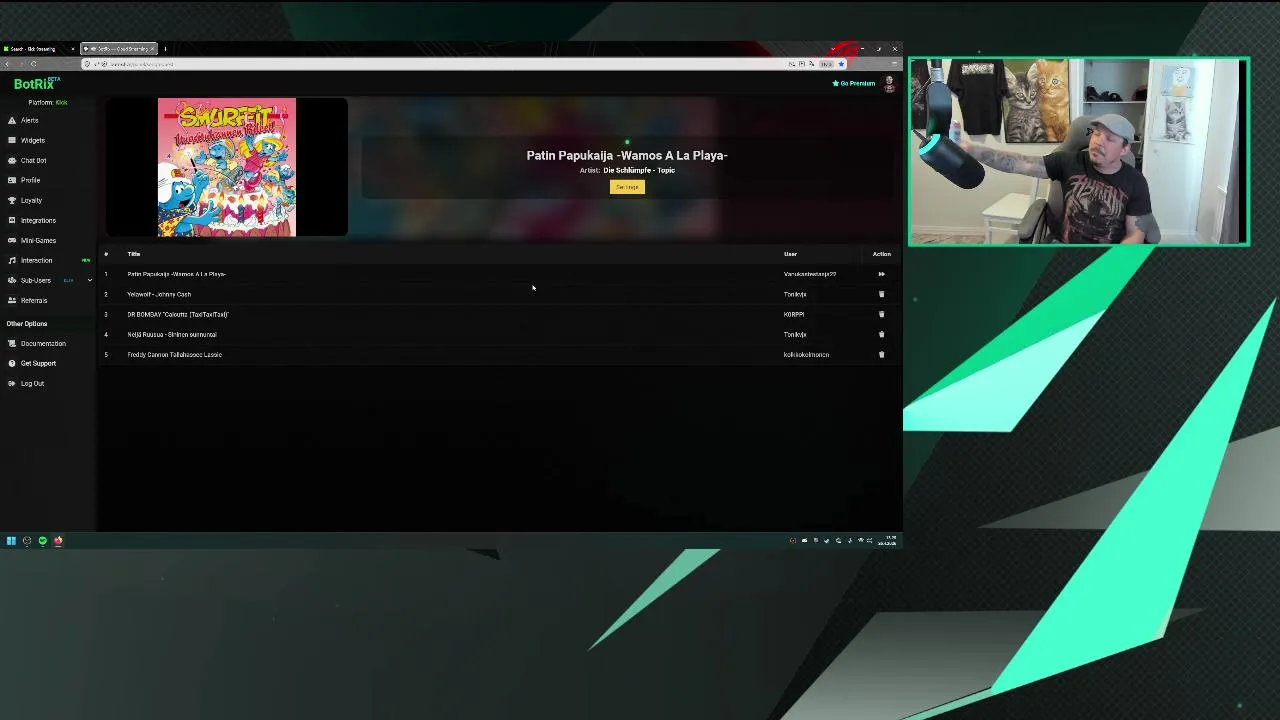Open Spotify from the taskbar
Screen dimensions: 1280x720
pyautogui.click(x=42, y=541)
